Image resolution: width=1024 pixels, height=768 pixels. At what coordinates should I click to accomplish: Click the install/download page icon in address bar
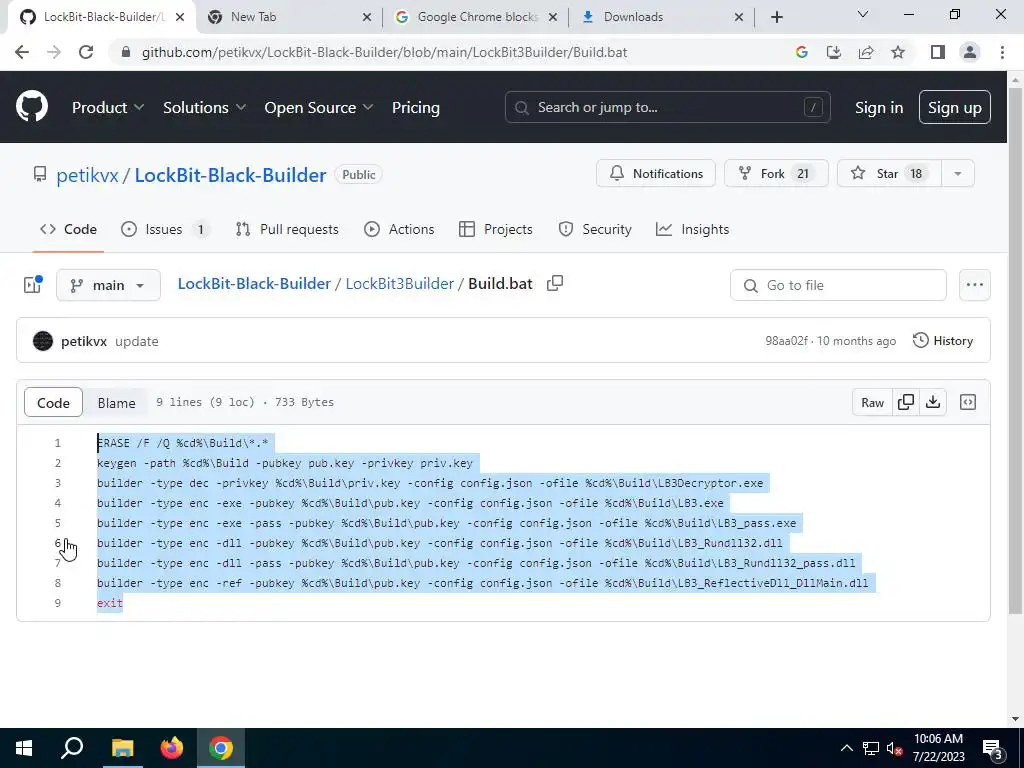834,52
